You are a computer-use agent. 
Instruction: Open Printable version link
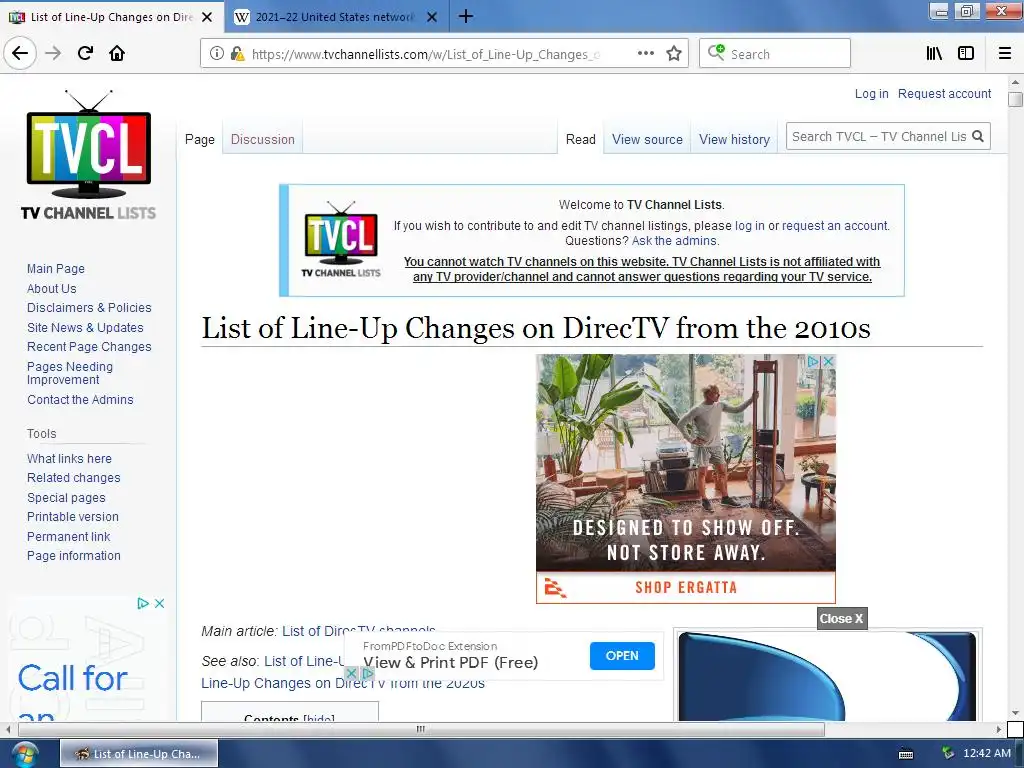point(72,517)
